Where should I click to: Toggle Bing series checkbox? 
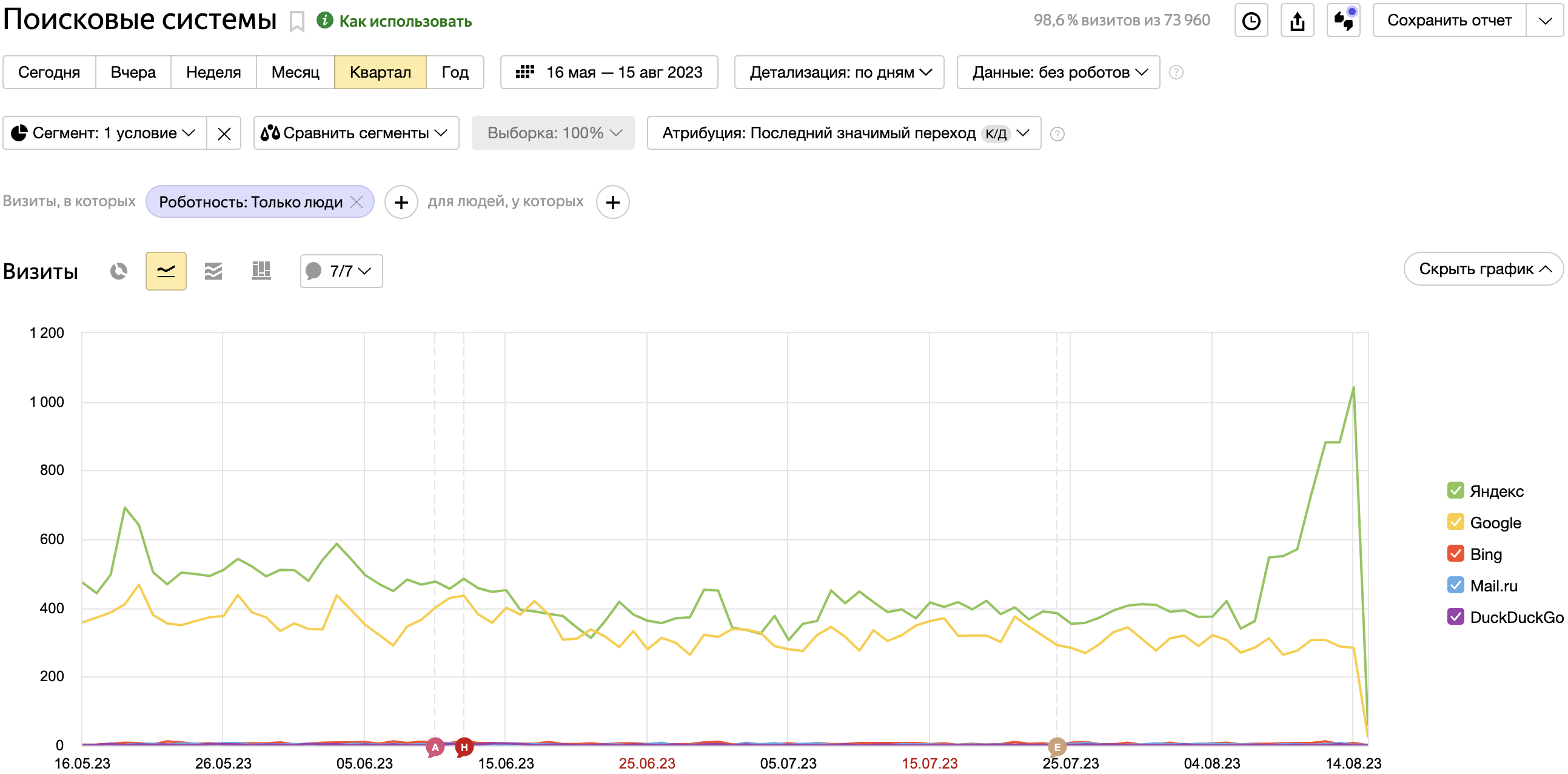(1455, 554)
